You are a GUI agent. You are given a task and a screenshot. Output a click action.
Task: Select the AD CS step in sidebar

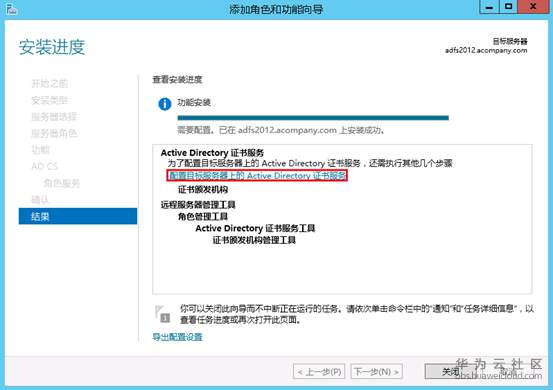pos(44,166)
